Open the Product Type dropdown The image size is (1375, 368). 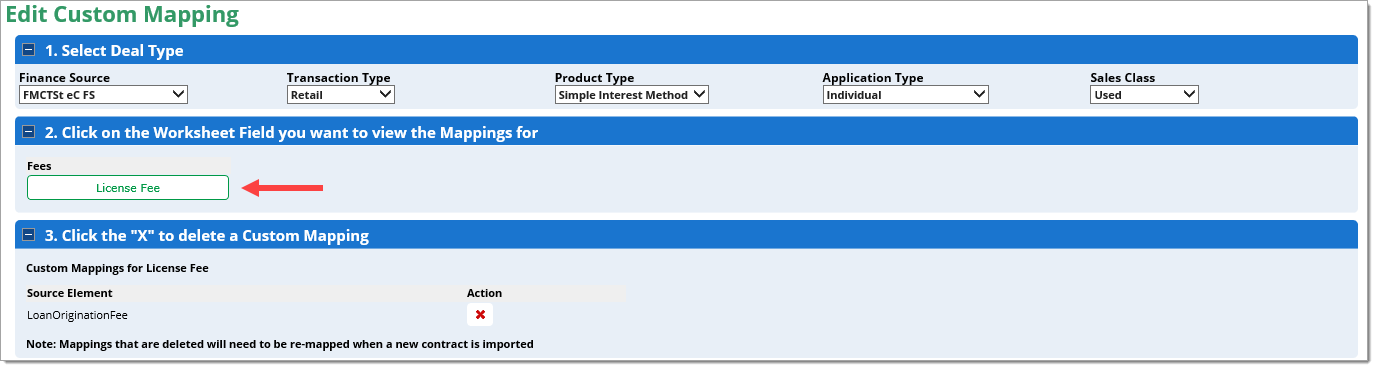point(632,95)
